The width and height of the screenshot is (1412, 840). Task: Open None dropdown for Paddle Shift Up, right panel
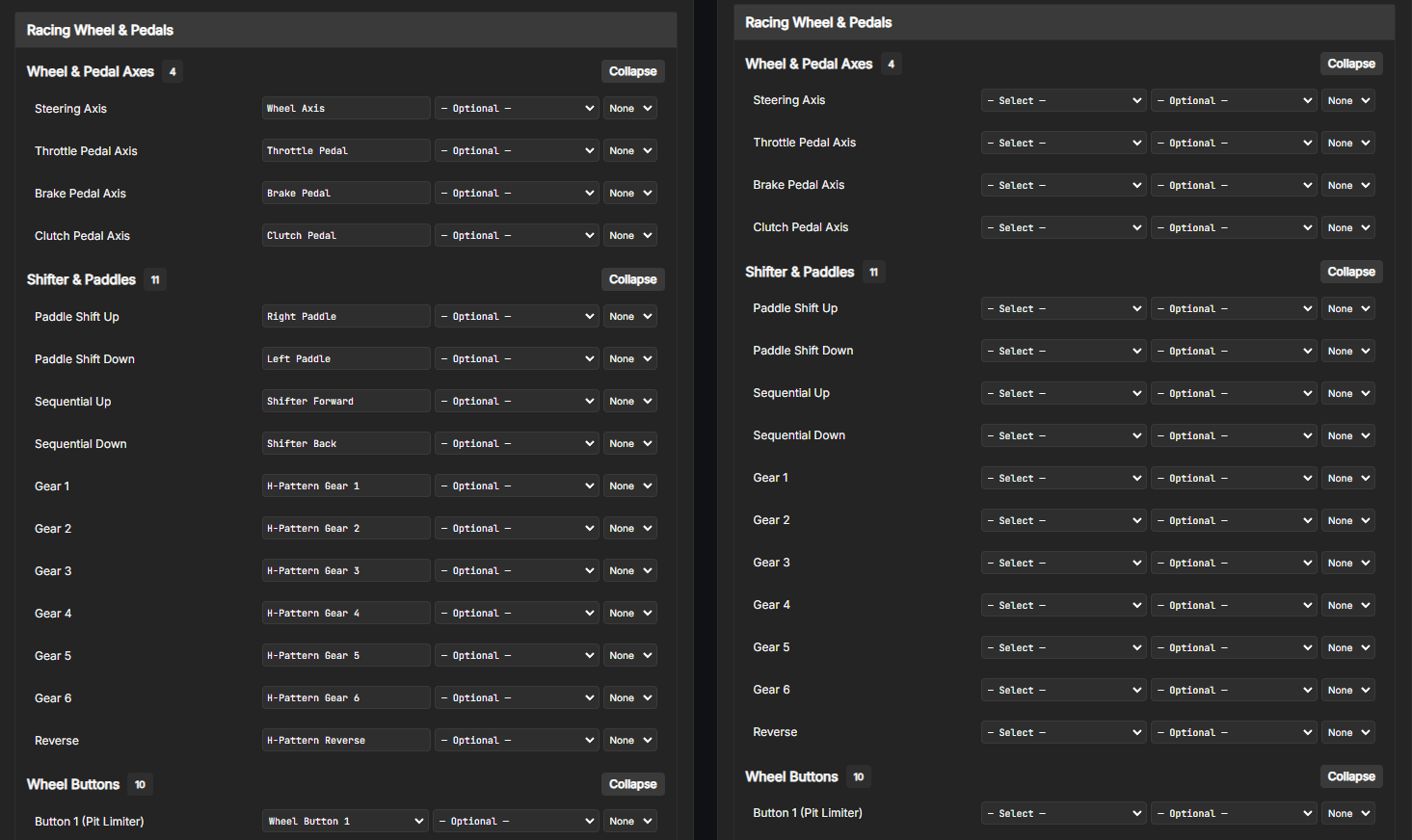coord(1348,308)
